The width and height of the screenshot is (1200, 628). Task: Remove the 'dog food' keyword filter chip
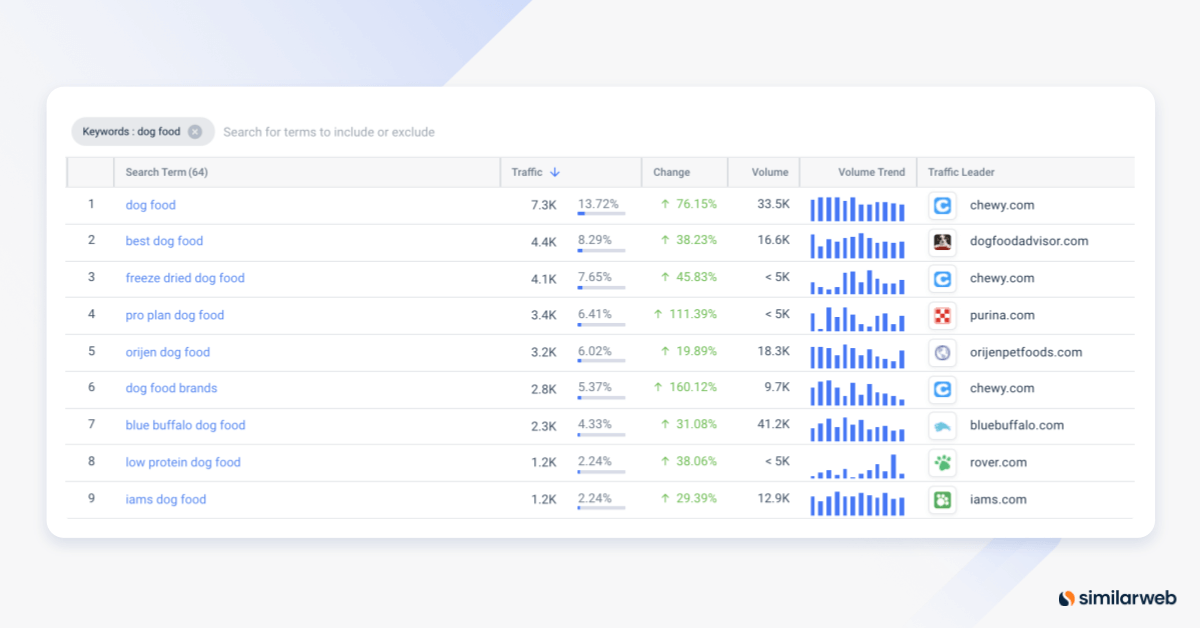coord(195,132)
